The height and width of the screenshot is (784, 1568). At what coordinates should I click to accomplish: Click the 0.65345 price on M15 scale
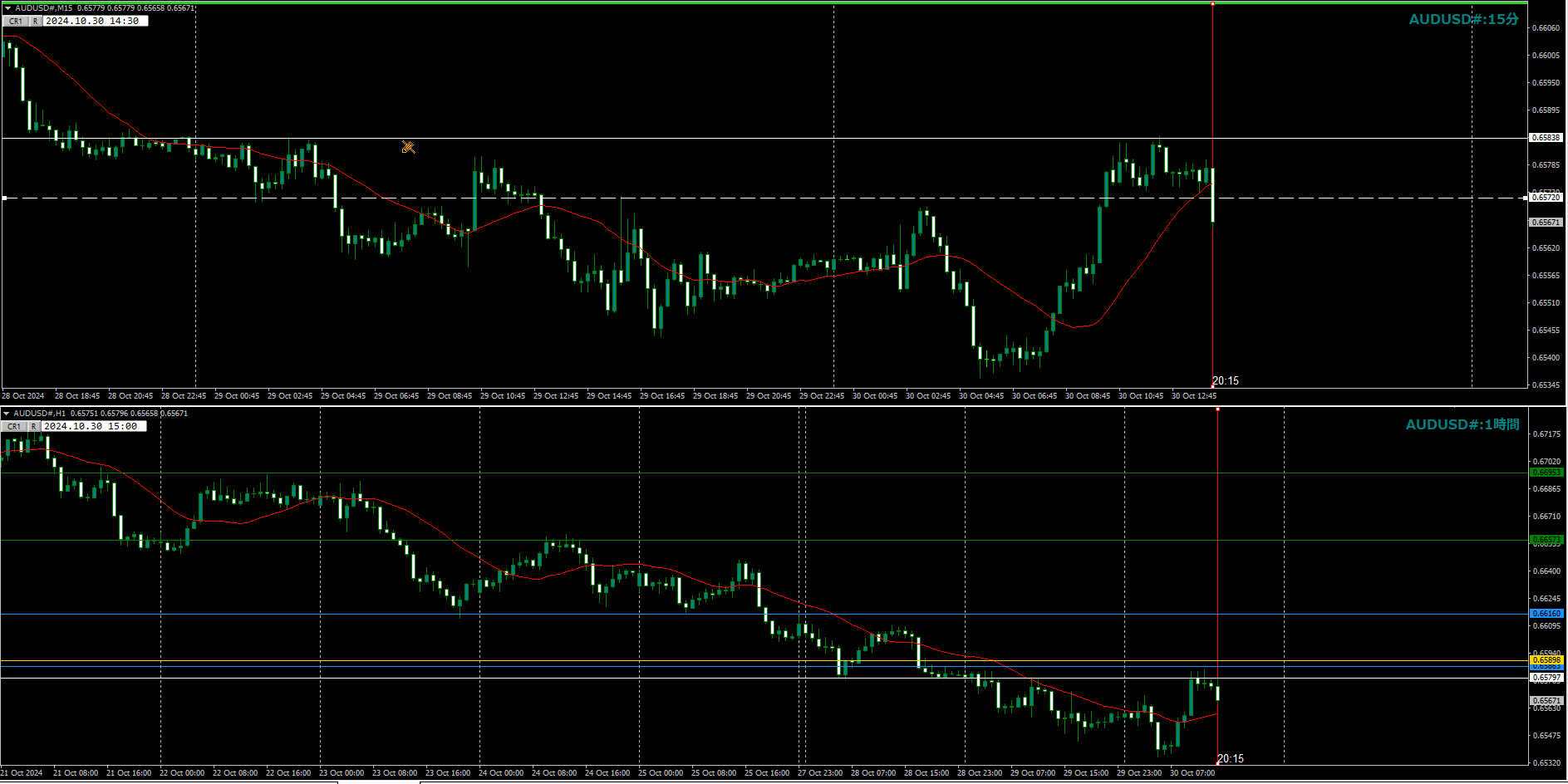pos(1546,385)
